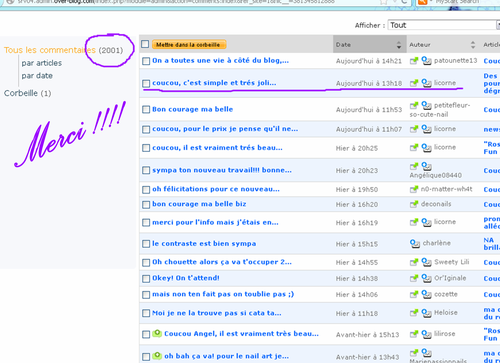Image resolution: width=500 pixels, height=363 pixels.
Task: Click green reply icon beside deconails
Action: 414,204
